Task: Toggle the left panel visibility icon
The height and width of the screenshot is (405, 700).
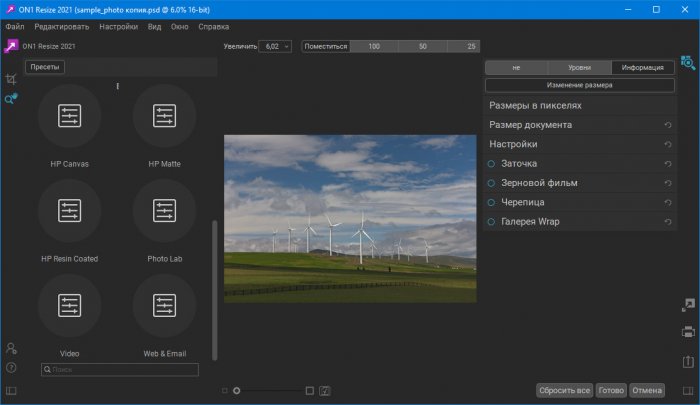Action: (x=11, y=391)
